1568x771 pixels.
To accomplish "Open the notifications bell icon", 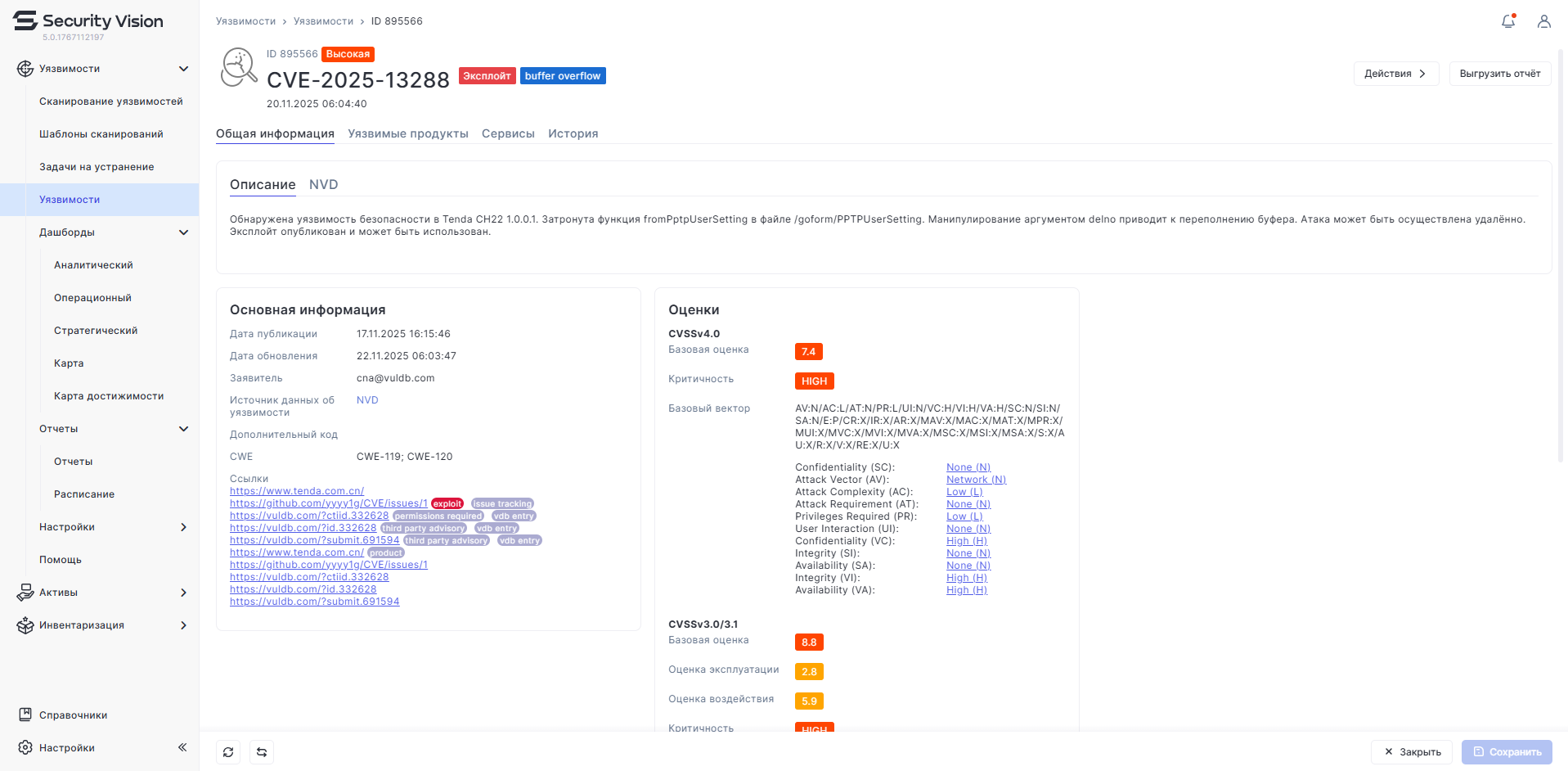I will point(1508,21).
